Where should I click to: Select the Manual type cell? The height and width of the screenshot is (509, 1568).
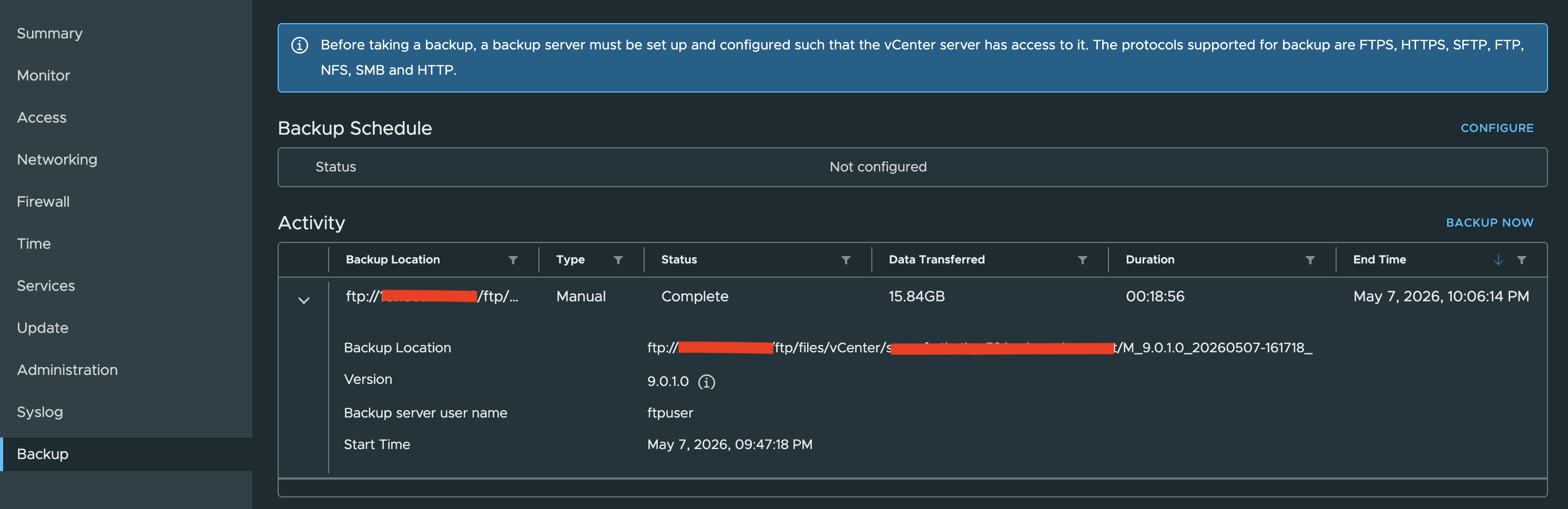click(581, 297)
